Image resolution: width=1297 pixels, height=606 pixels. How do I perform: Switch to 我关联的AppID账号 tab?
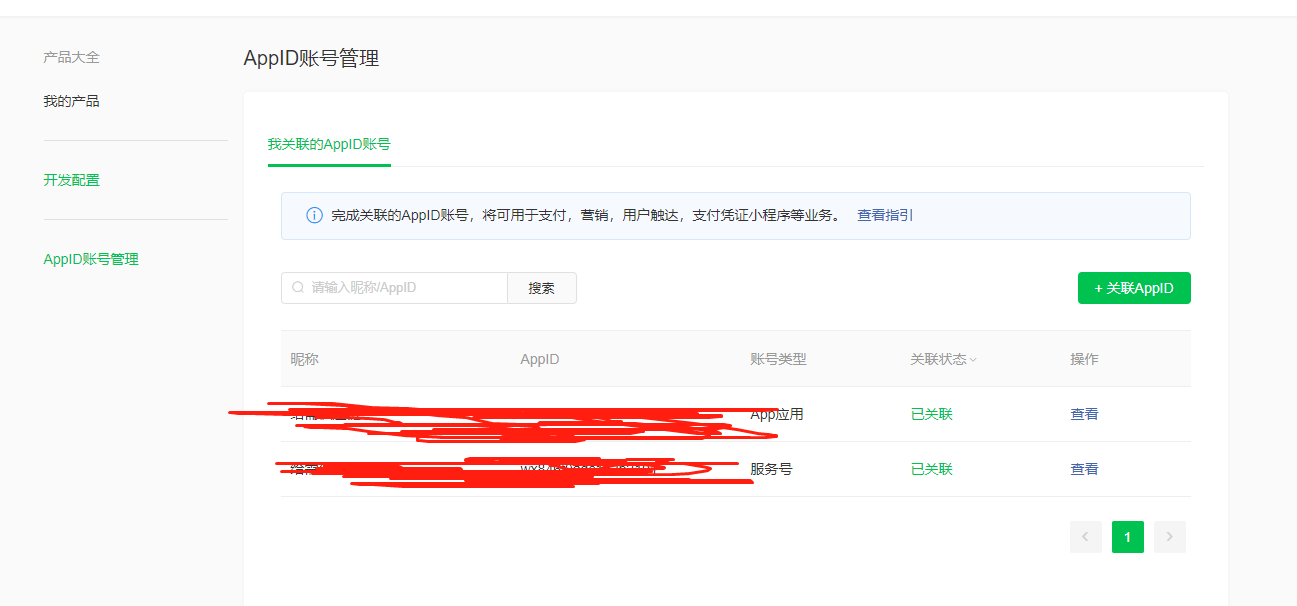[329, 144]
